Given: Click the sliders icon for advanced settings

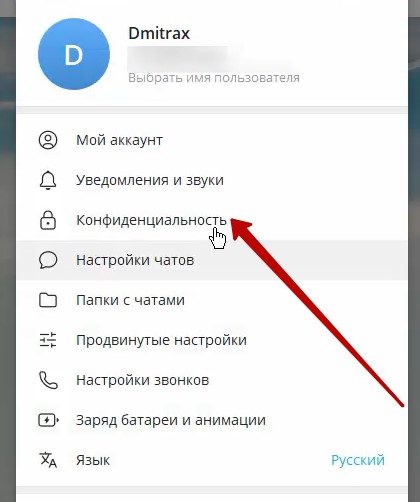Looking at the screenshot, I should click(48, 340).
